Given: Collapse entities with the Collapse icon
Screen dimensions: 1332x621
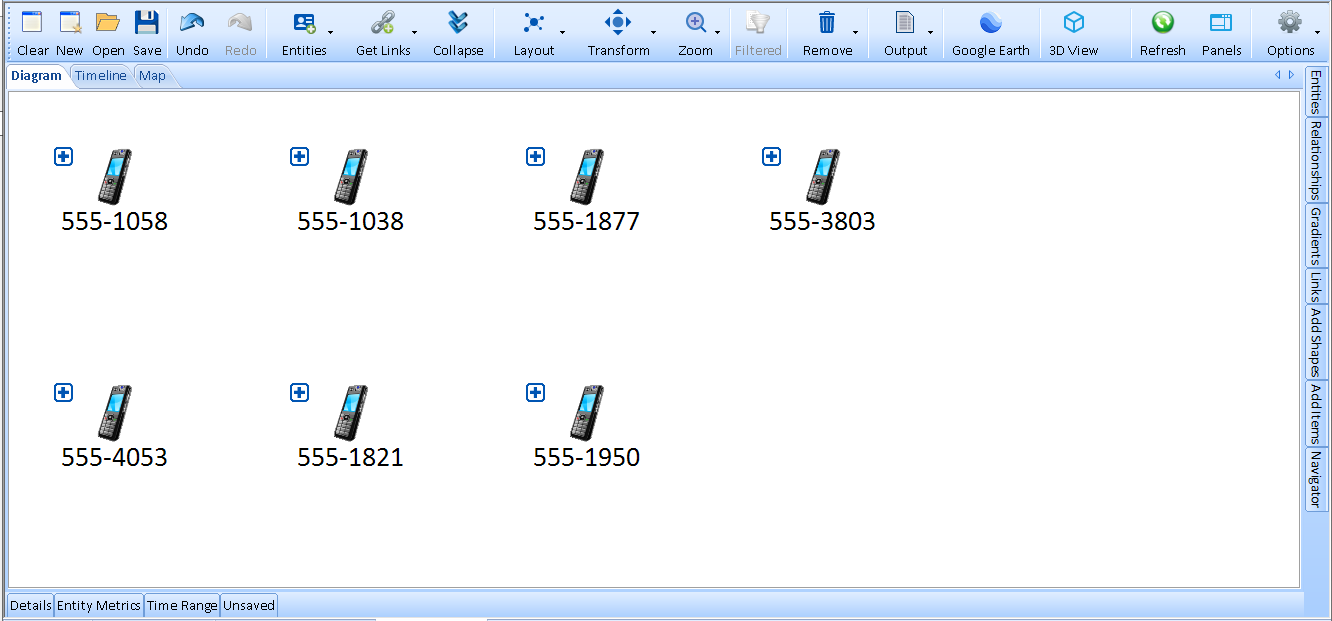Looking at the screenshot, I should coord(458,23).
